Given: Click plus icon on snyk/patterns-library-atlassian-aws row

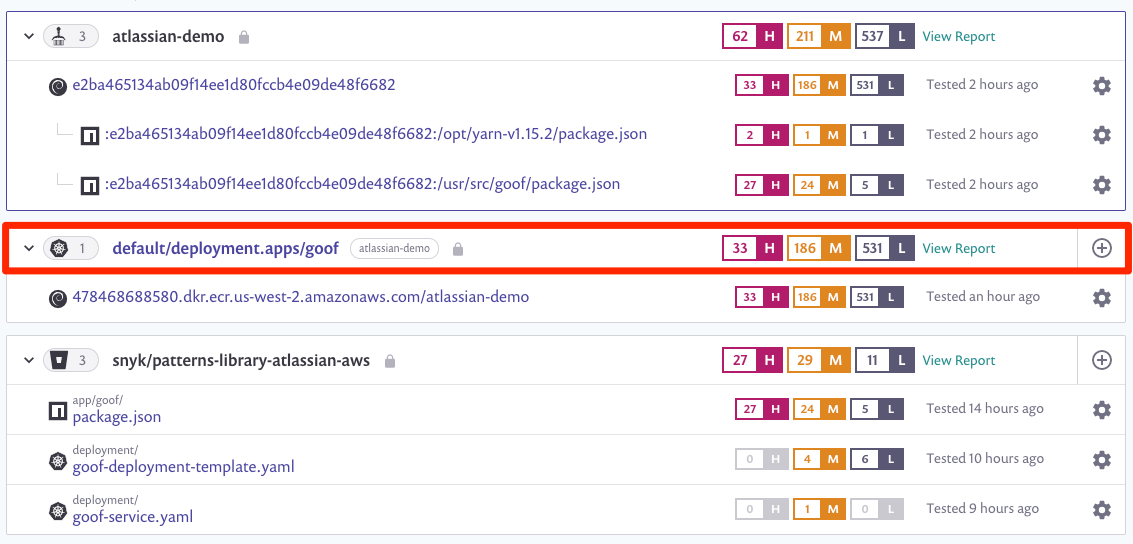Looking at the screenshot, I should click(1101, 360).
